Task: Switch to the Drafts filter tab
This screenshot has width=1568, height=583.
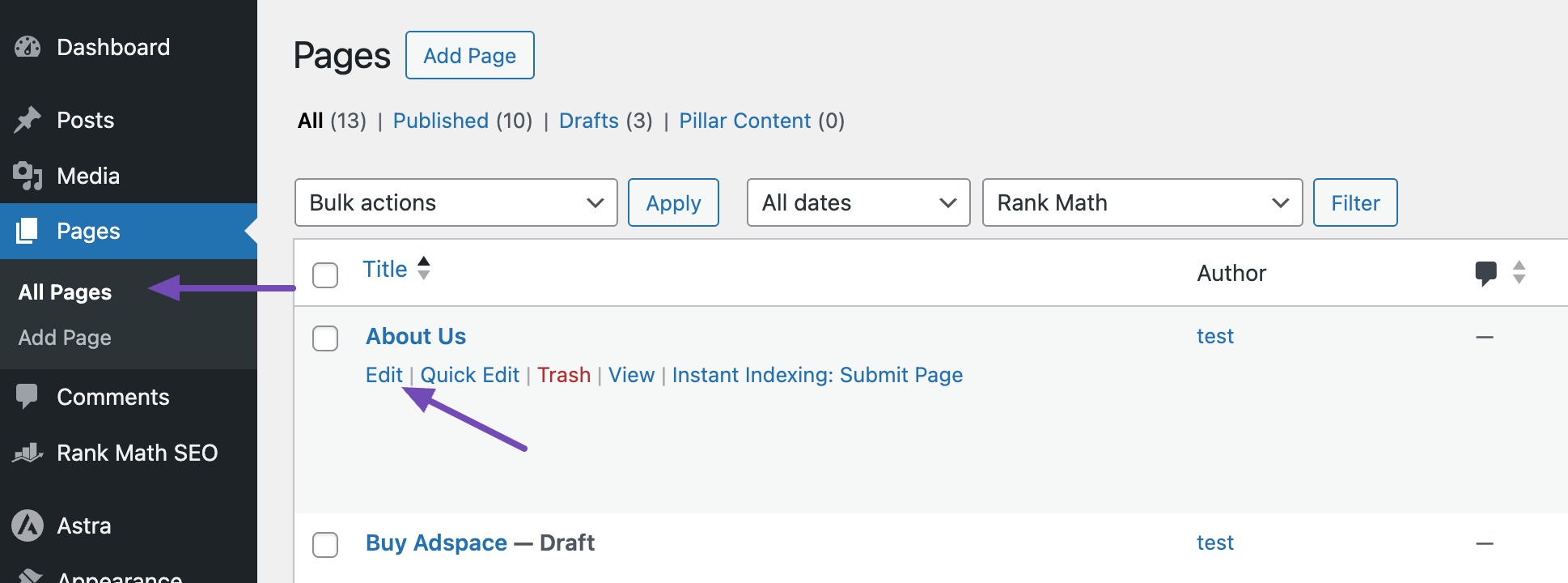Action: coord(588,121)
